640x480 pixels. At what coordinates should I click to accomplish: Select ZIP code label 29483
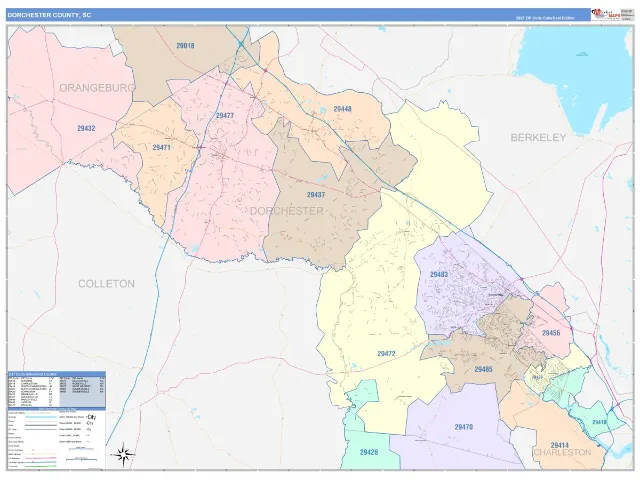click(439, 274)
